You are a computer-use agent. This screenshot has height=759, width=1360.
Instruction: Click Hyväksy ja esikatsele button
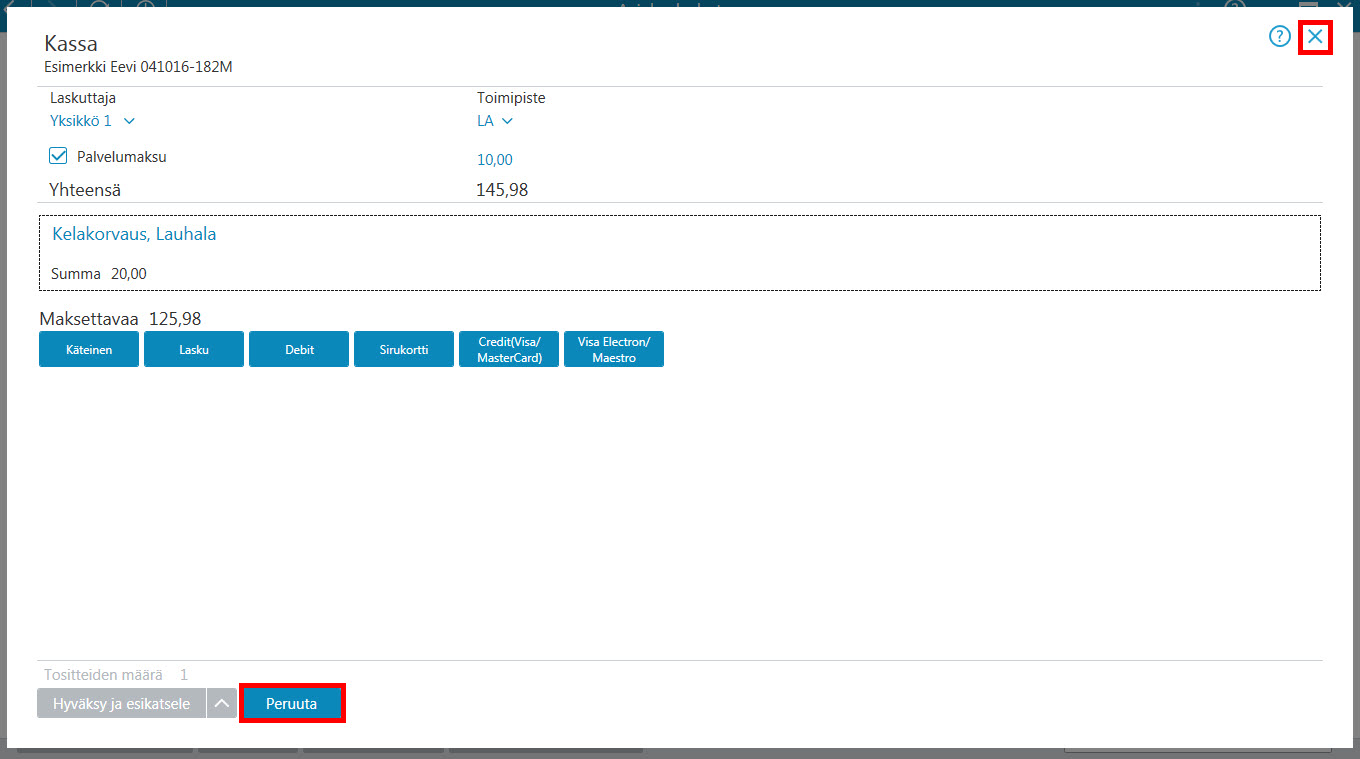121,704
